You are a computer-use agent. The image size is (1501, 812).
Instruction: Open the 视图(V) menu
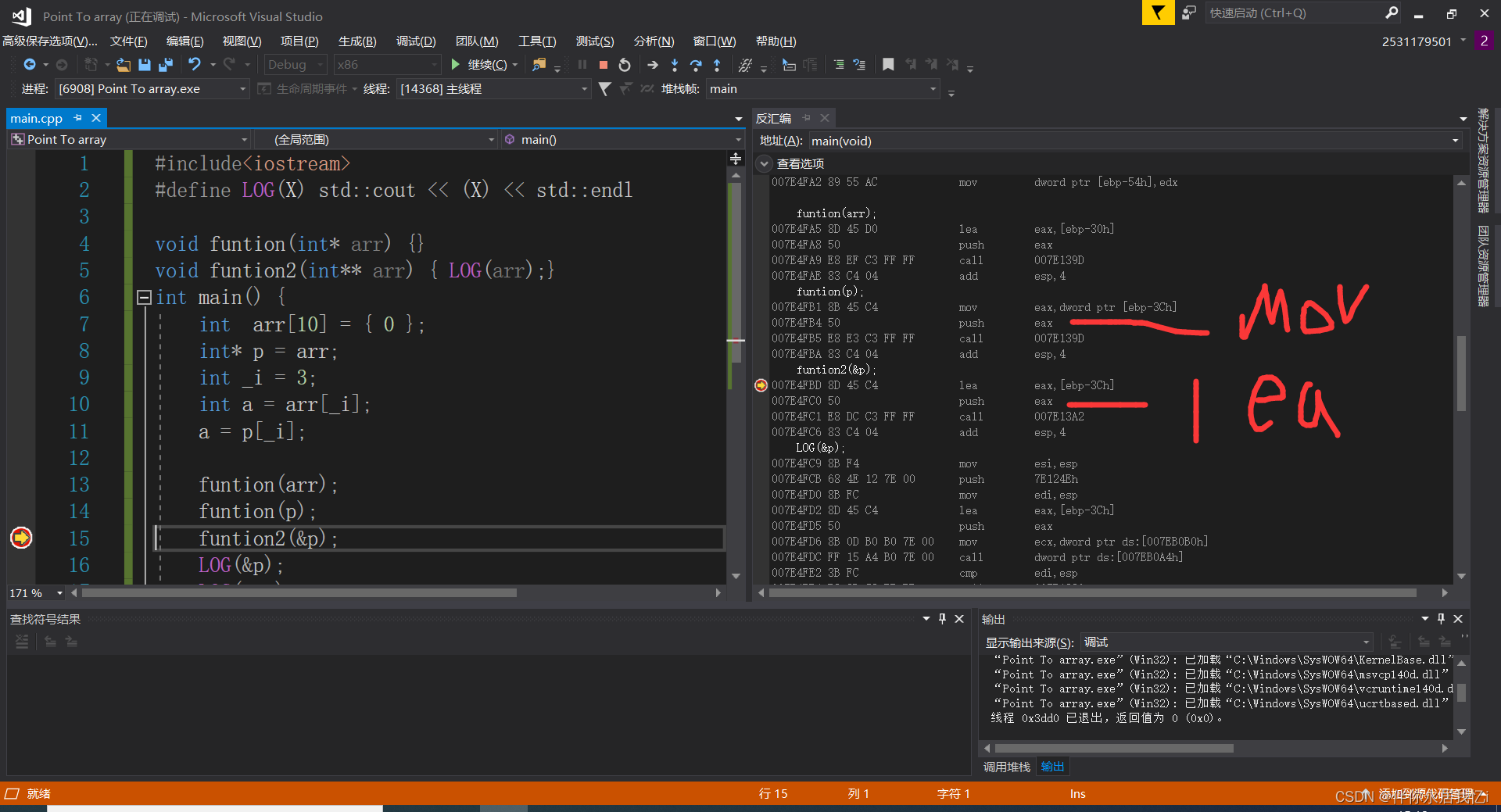click(242, 41)
